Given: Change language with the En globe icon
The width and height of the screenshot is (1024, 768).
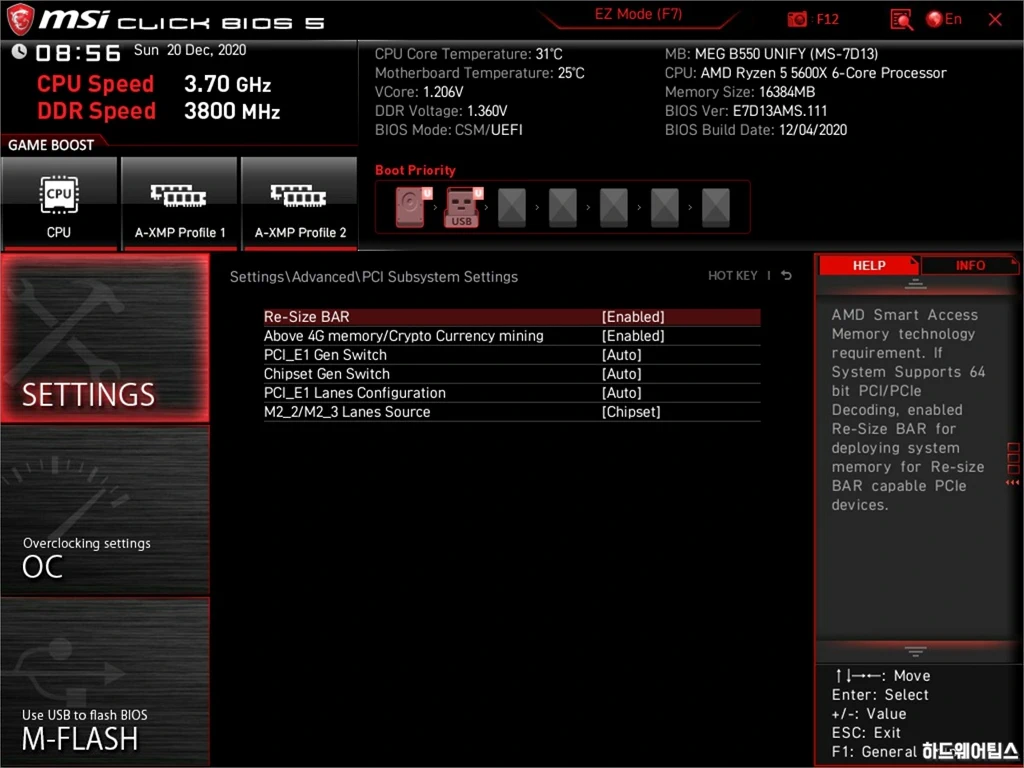Looking at the screenshot, I should [x=944, y=19].
